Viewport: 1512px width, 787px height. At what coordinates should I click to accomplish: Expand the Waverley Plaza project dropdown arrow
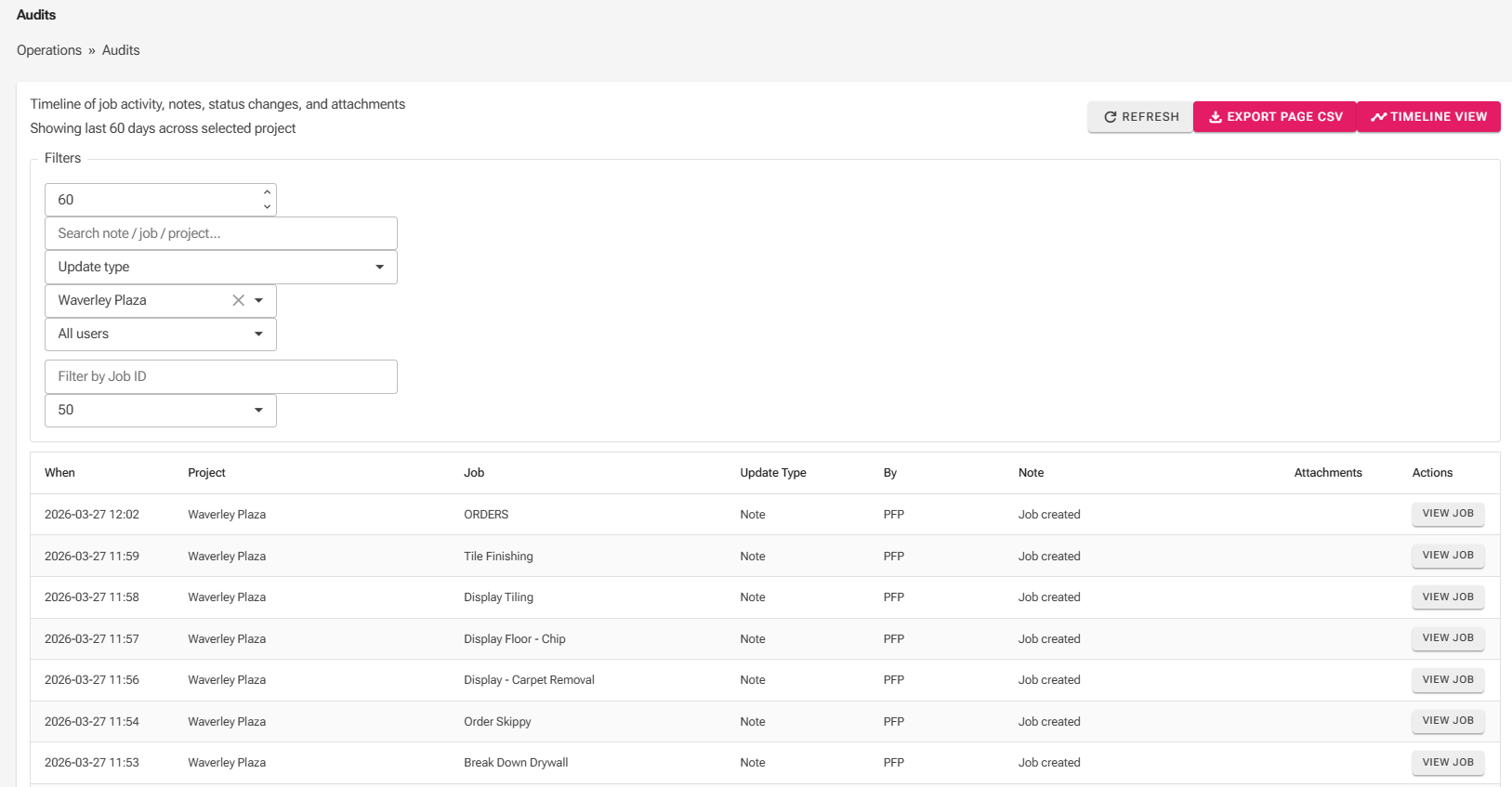point(259,300)
